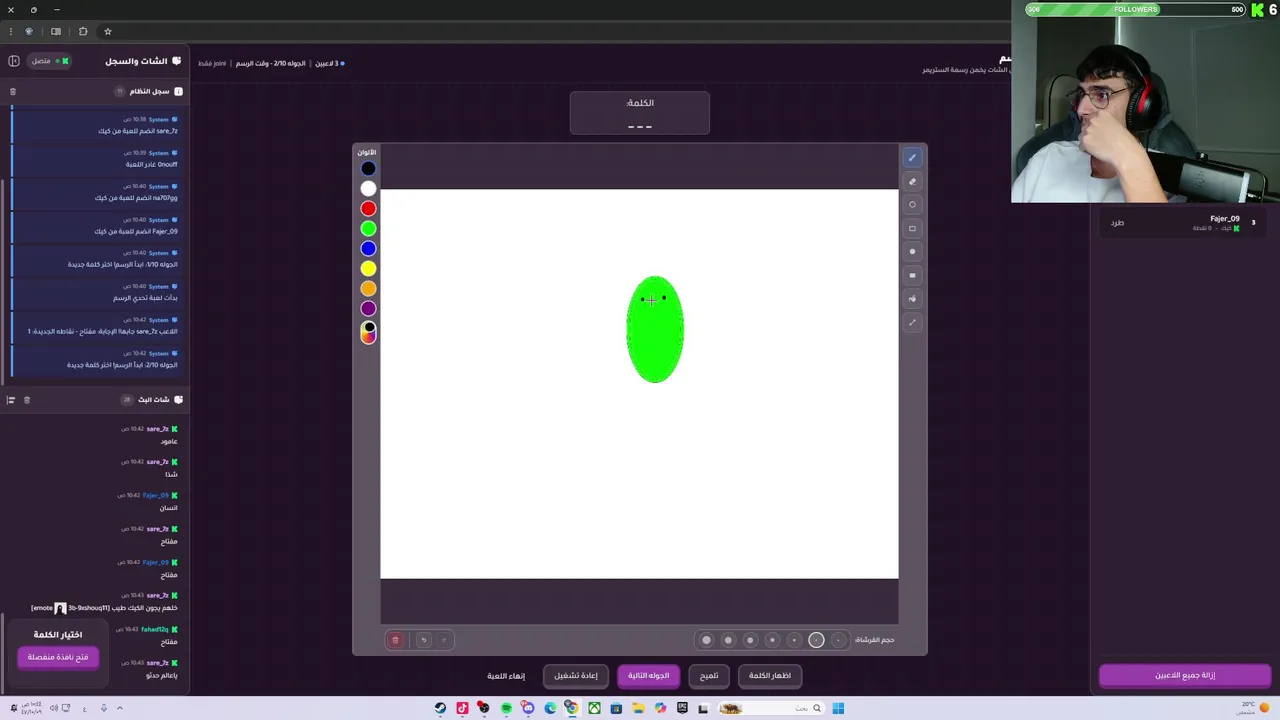Screen dimensions: 1280x720
Task: Click player name Fajer_09 in players list
Action: point(1225,218)
